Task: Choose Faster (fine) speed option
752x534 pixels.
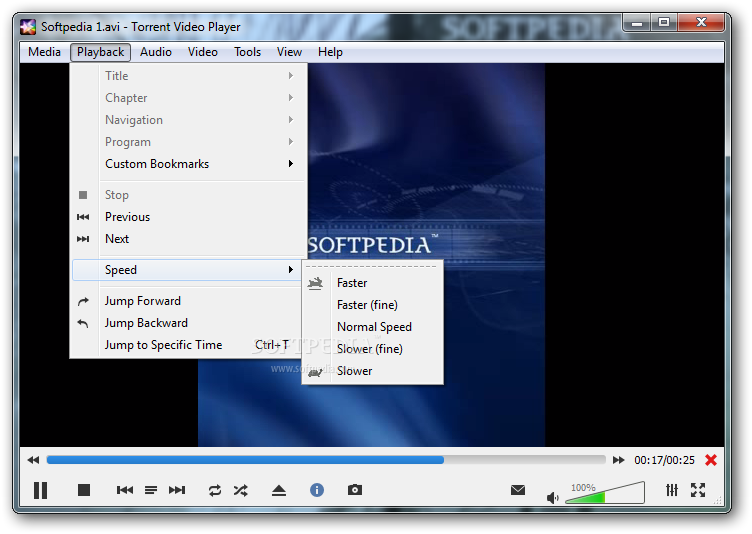Action: pyautogui.click(x=373, y=305)
